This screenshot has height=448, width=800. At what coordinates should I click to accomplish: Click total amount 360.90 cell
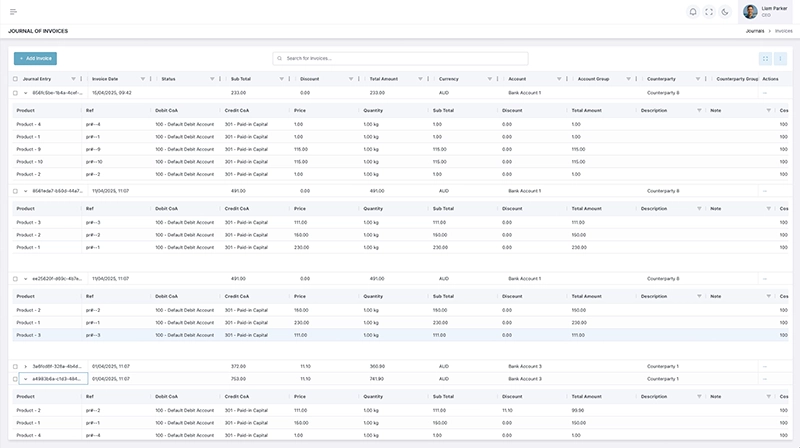[x=377, y=366]
